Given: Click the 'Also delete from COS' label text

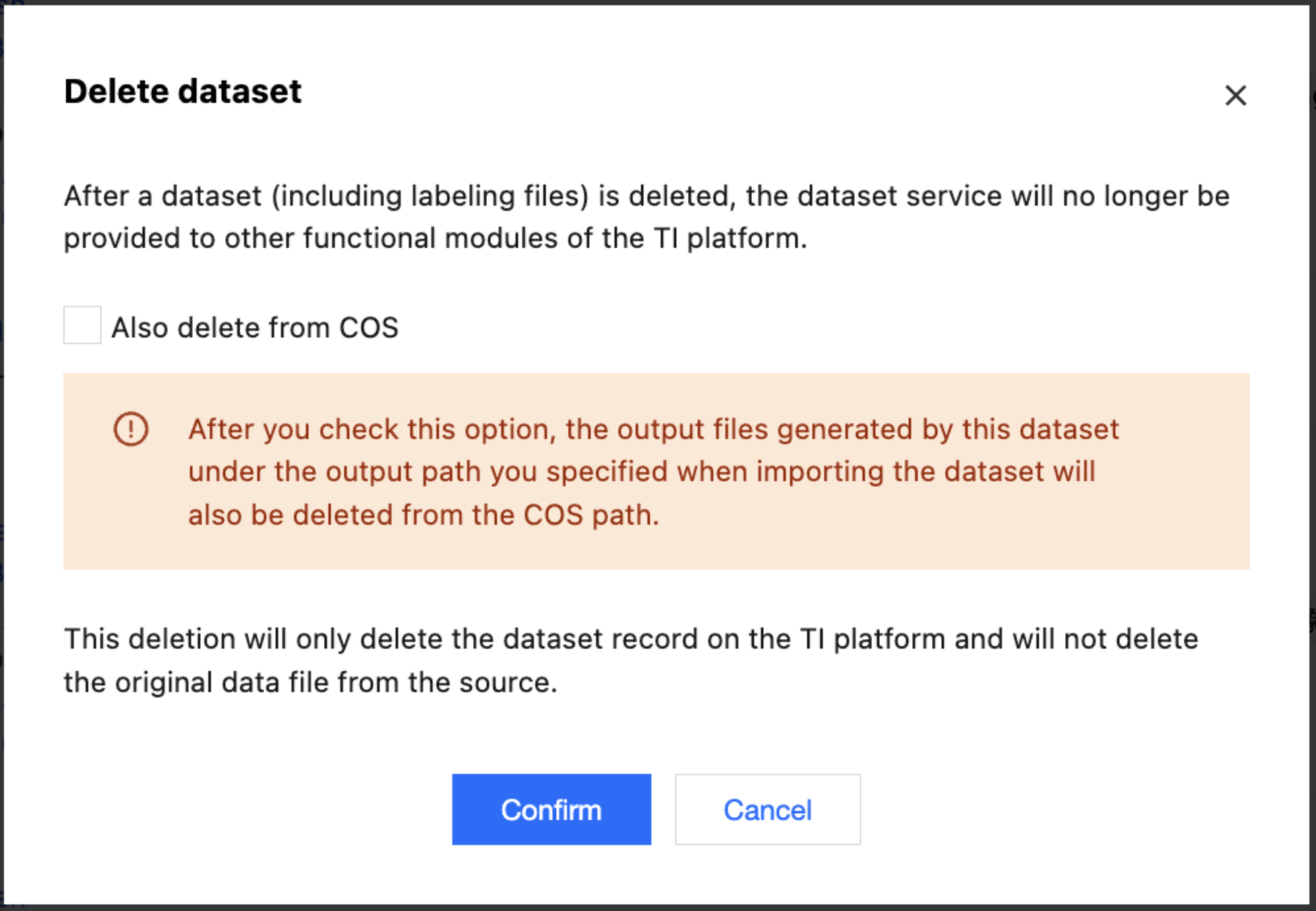Looking at the screenshot, I should [254, 328].
